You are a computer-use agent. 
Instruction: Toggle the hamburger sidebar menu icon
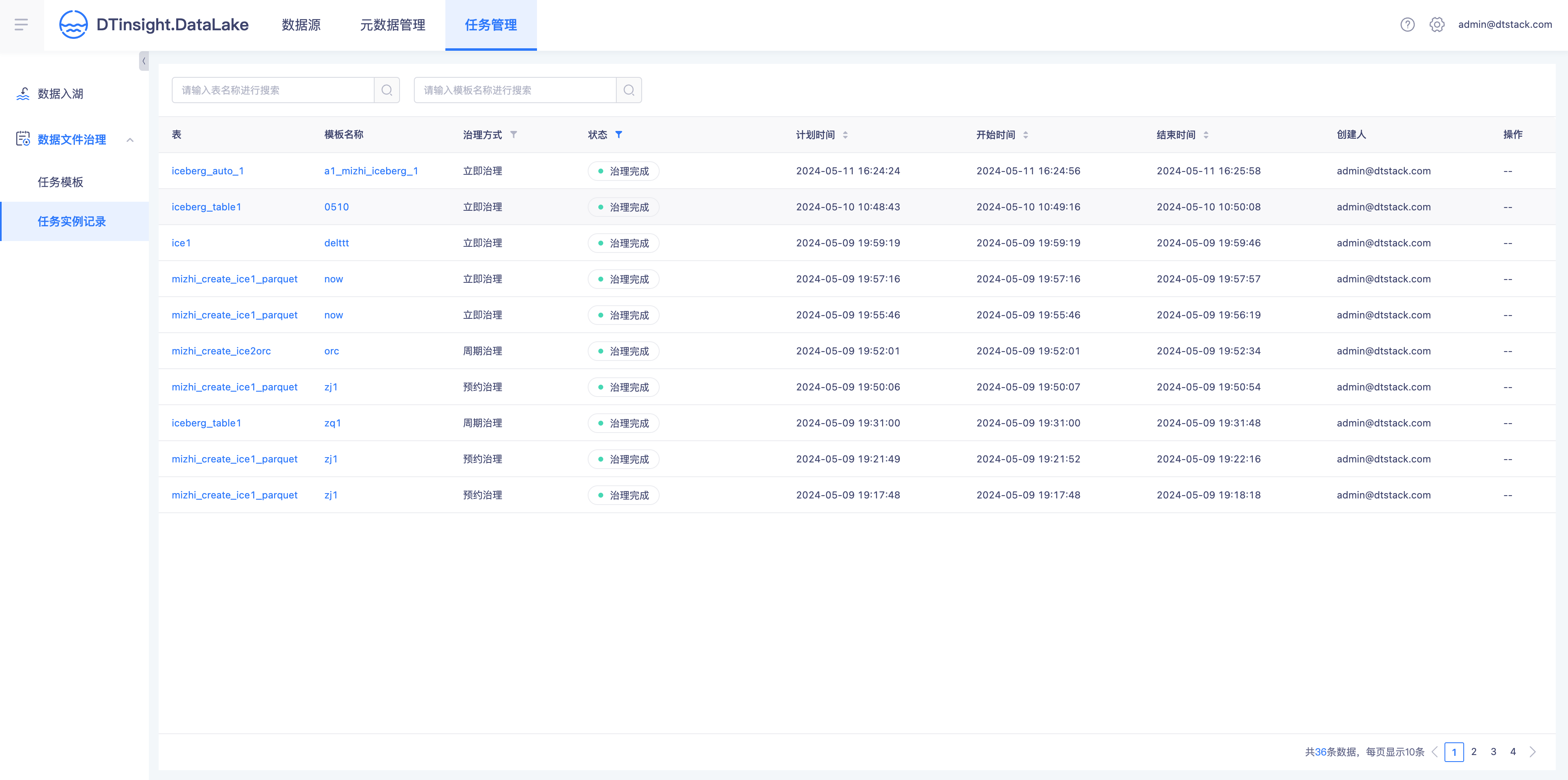[21, 25]
